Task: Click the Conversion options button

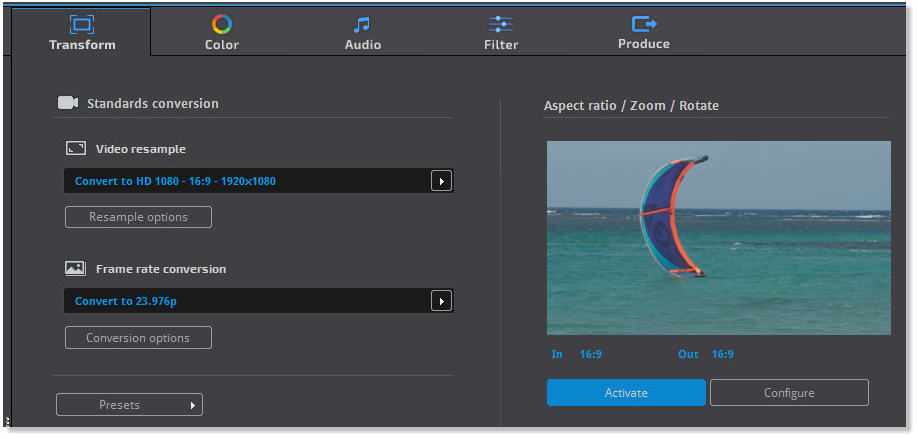Action: pos(138,338)
